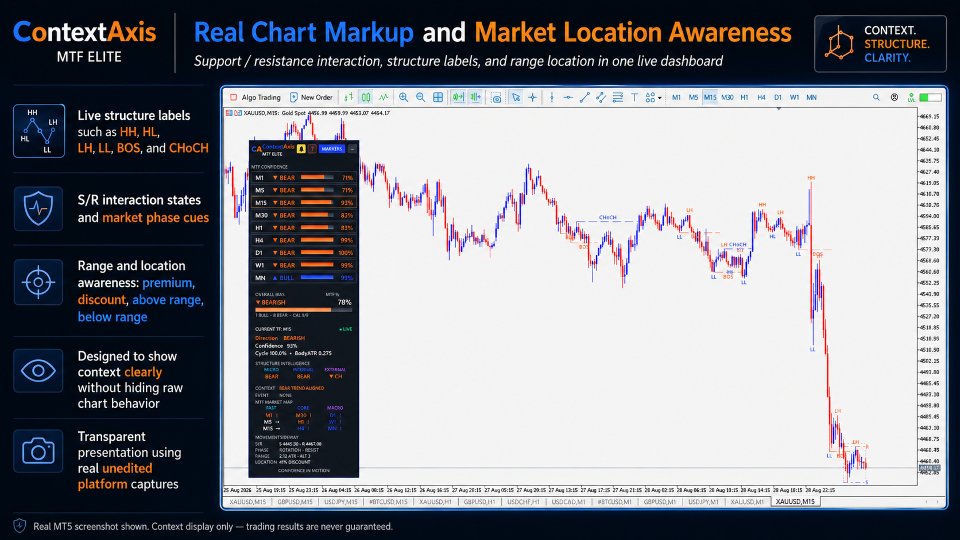Viewport: 960px width, 540px height.
Task: Open the XAUUSD,H1 chart tab
Action: pos(435,501)
